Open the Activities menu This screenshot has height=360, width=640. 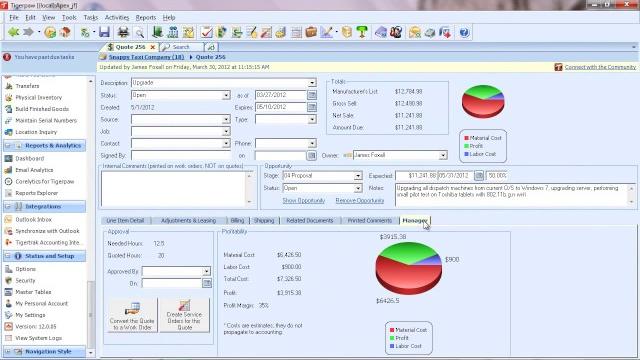(117, 18)
